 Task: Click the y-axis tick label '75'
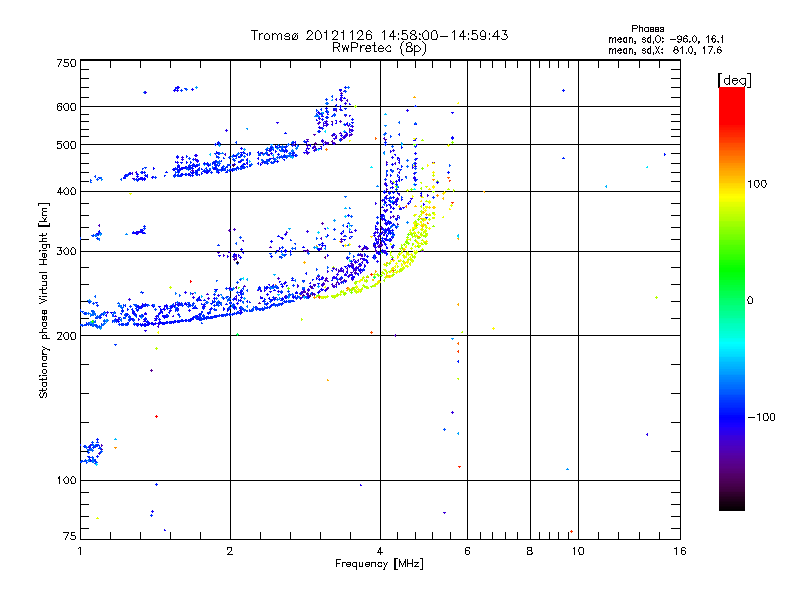[x=70, y=536]
